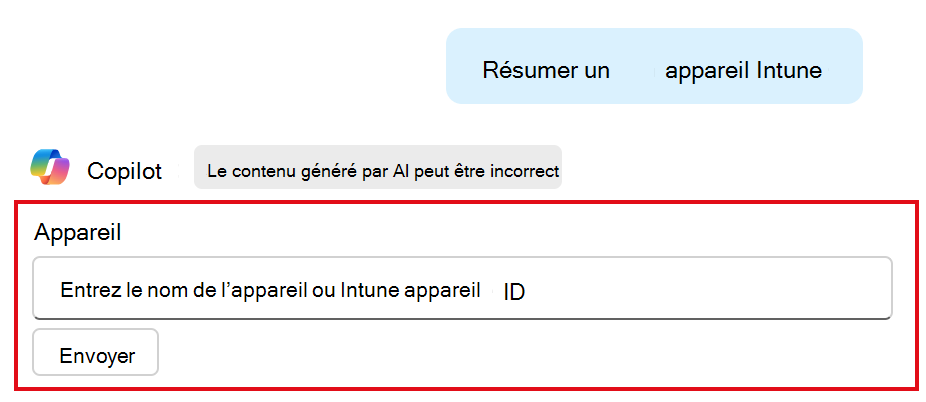Click the 'Entrez le nom' placeholder text
The height and width of the screenshot is (402, 926).
[x=120, y=290]
